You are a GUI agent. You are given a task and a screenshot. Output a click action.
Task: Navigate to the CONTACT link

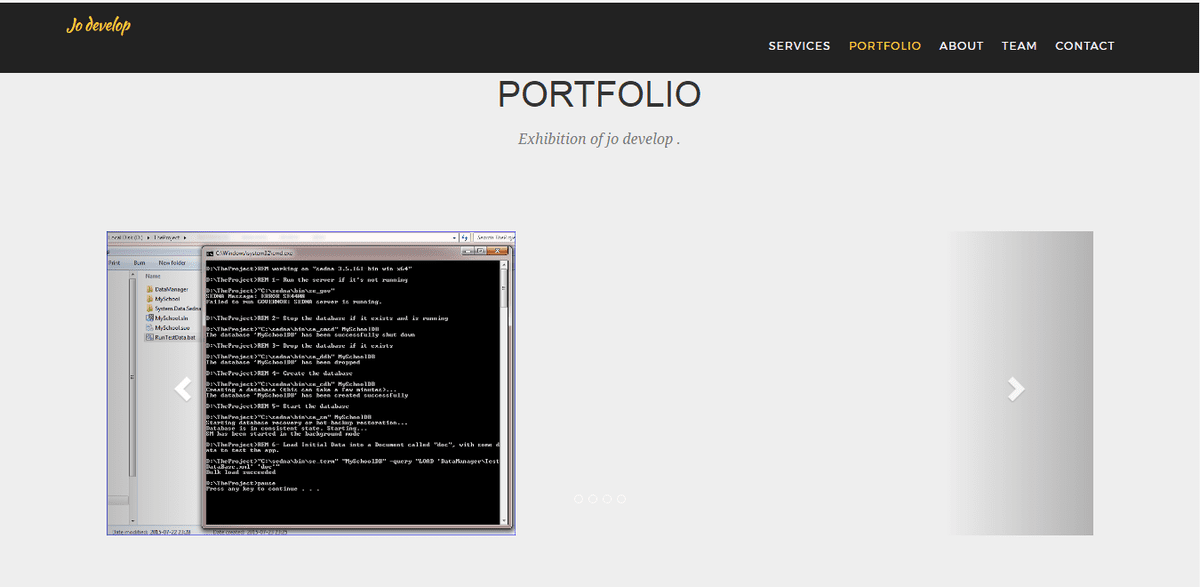pyautogui.click(x=1084, y=46)
